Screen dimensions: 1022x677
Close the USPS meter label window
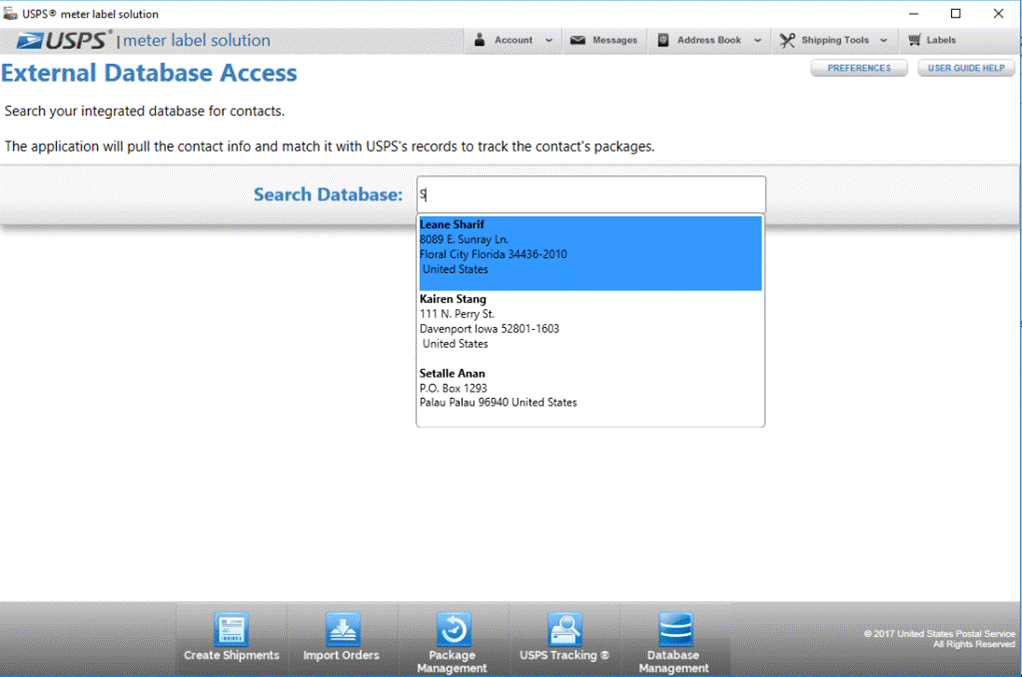[998, 13]
